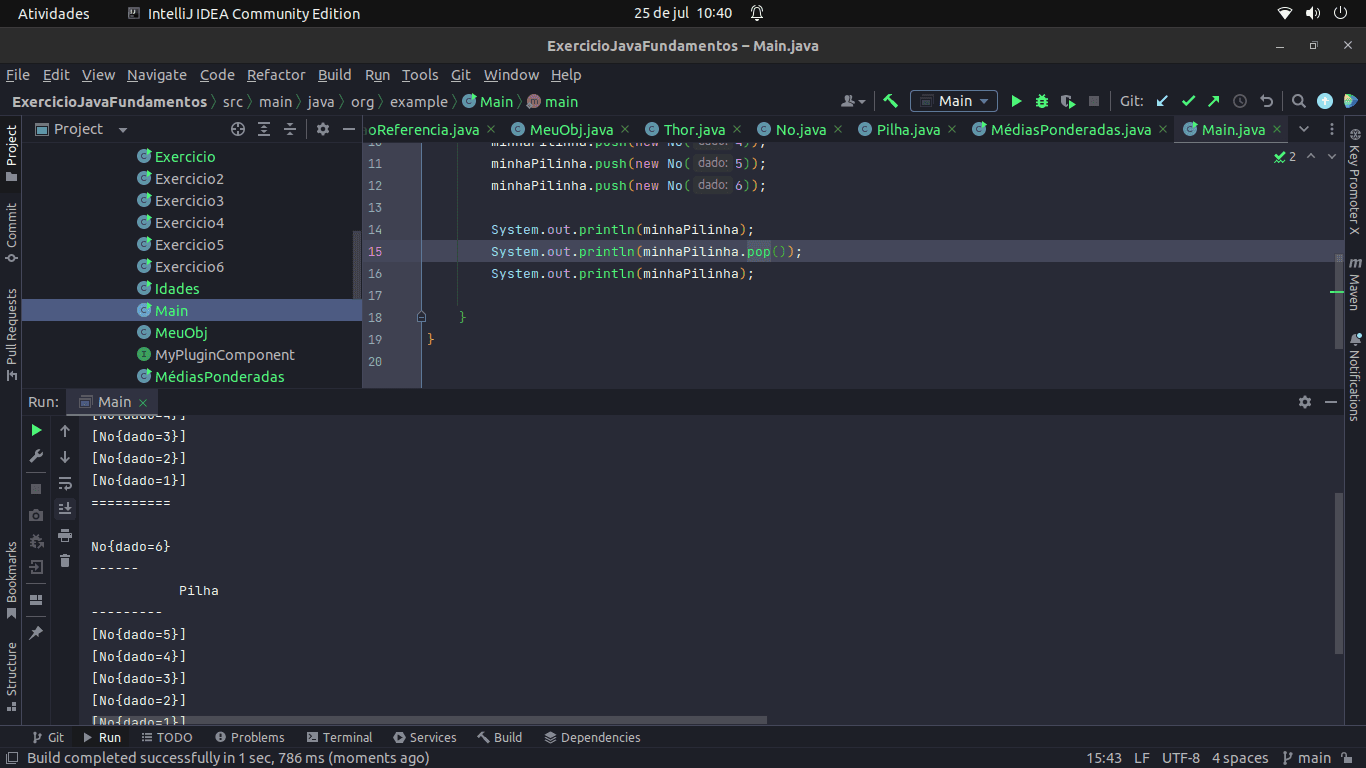Open the Main run configuration dropdown
Viewport: 1366px width, 768px height.
(x=954, y=101)
